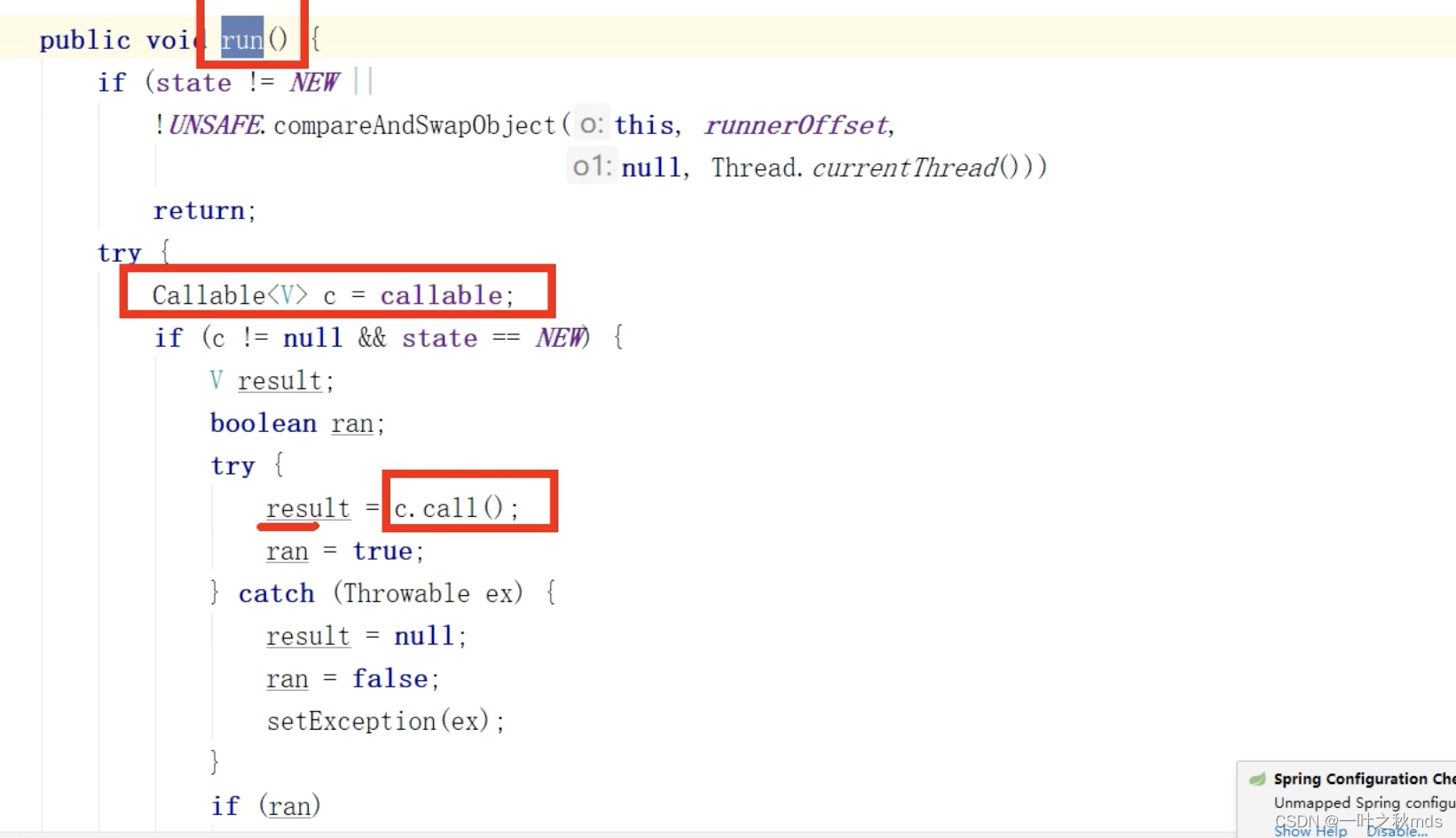Image resolution: width=1456 pixels, height=838 pixels.
Task: Click the return statement line
Action: tap(202, 210)
